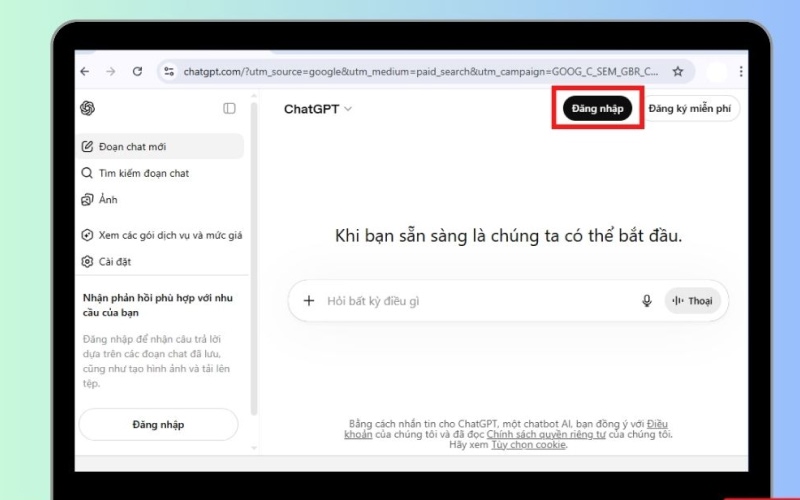Click sidebar scrollbar down arrow
Image resolution: width=800 pixels, height=500 pixels.
coord(254,448)
